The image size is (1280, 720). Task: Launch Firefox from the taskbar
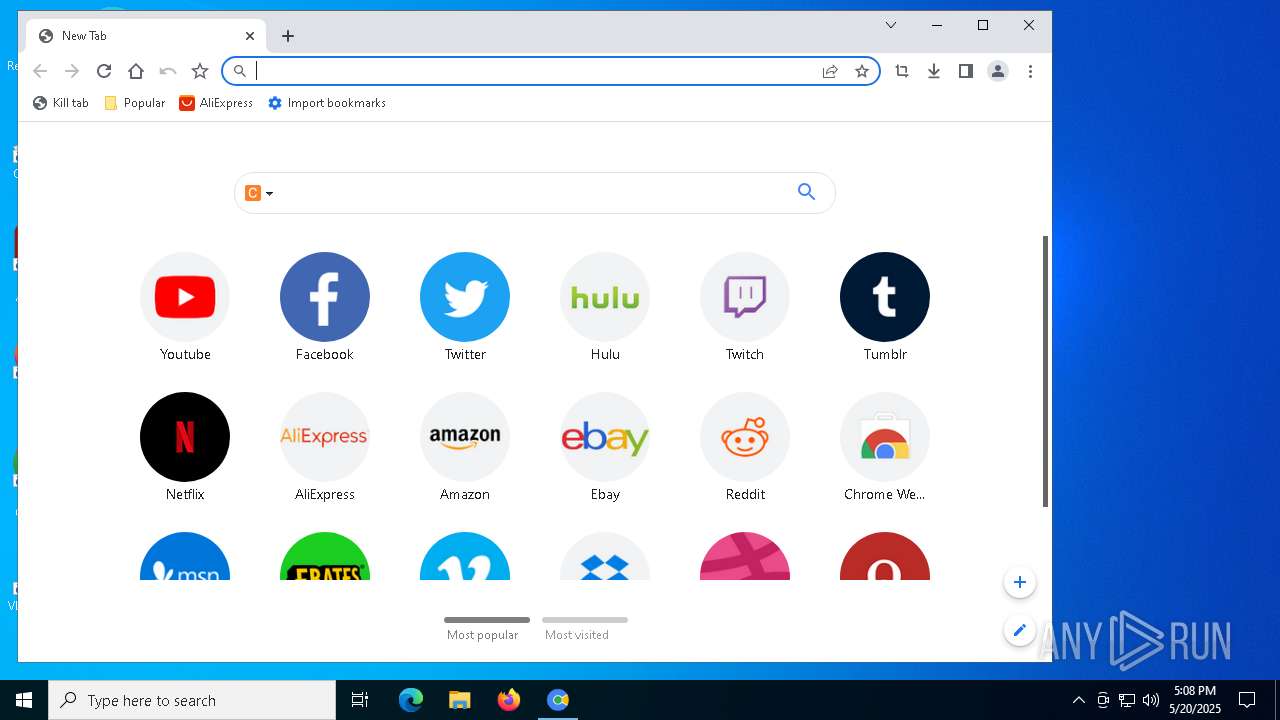(509, 700)
